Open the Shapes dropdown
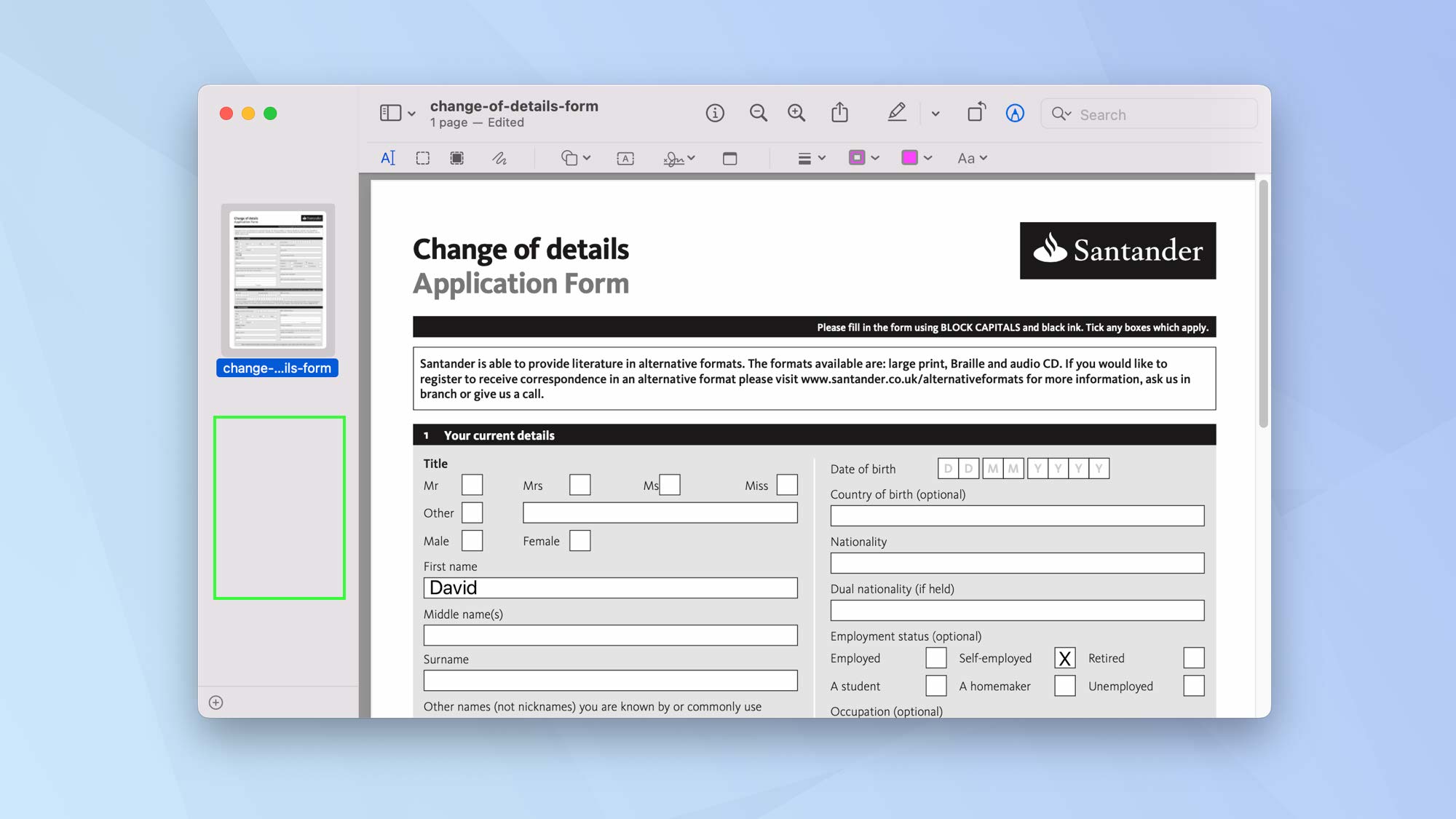 pos(575,157)
